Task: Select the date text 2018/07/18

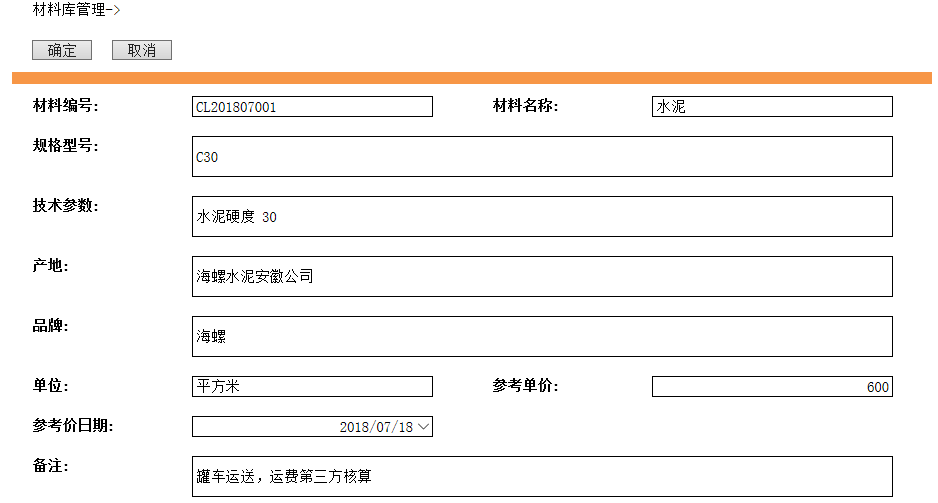Action: pos(376,427)
